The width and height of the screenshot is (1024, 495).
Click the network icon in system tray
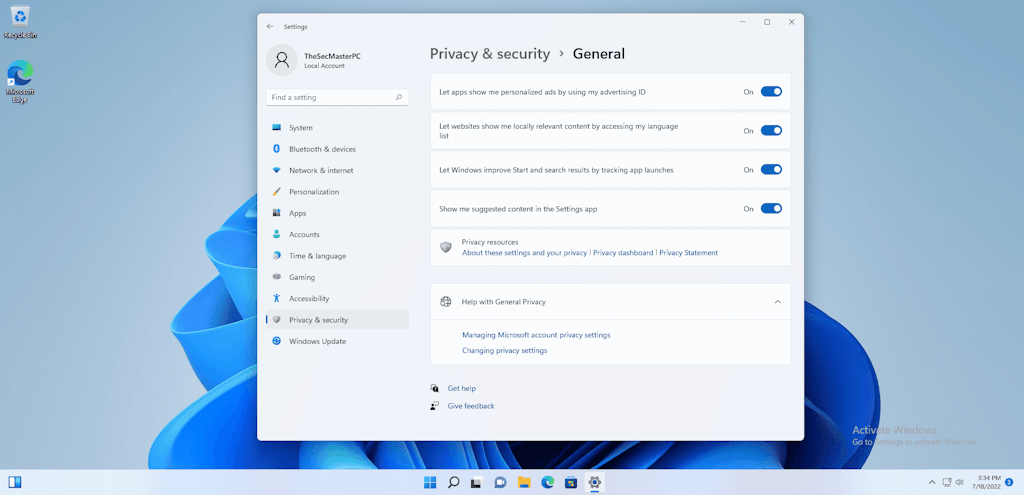(x=946, y=483)
